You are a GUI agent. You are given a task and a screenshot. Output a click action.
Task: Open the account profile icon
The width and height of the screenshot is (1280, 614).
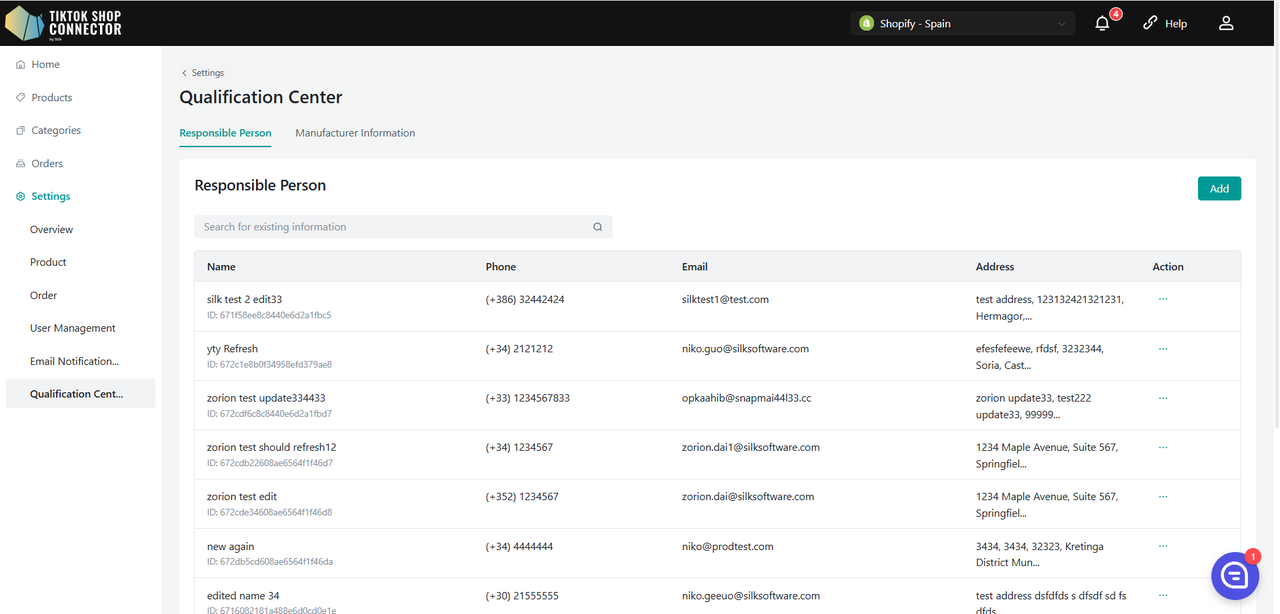[x=1226, y=22]
